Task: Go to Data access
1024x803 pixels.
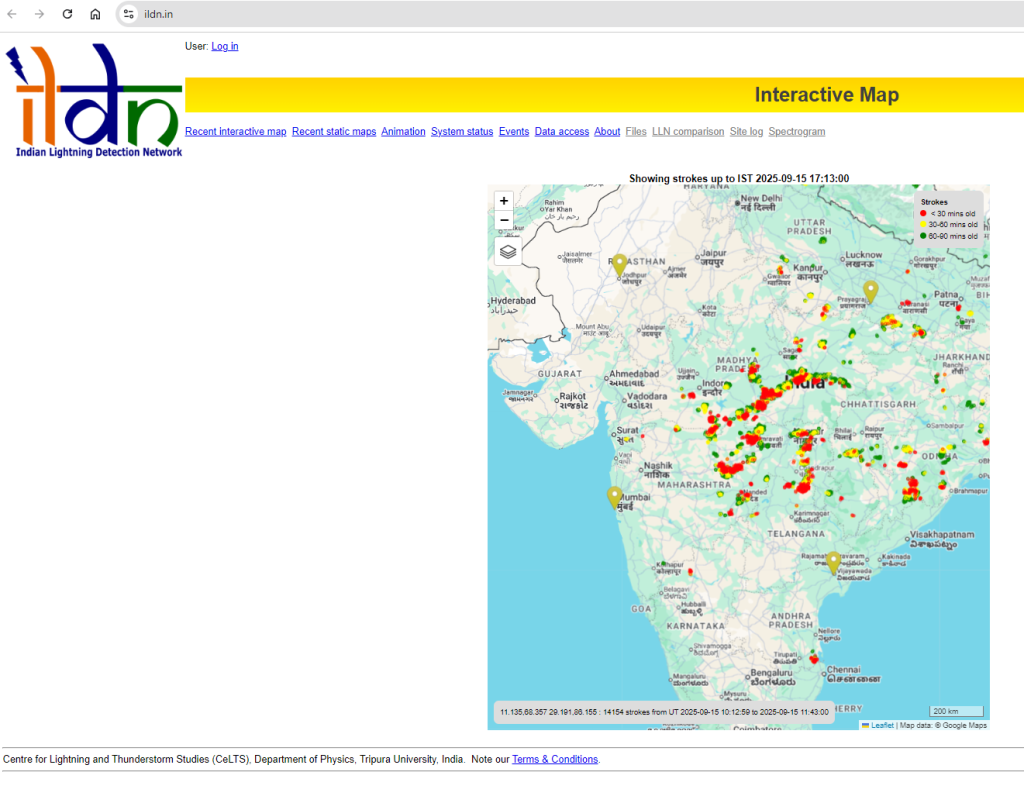Action: click(562, 132)
